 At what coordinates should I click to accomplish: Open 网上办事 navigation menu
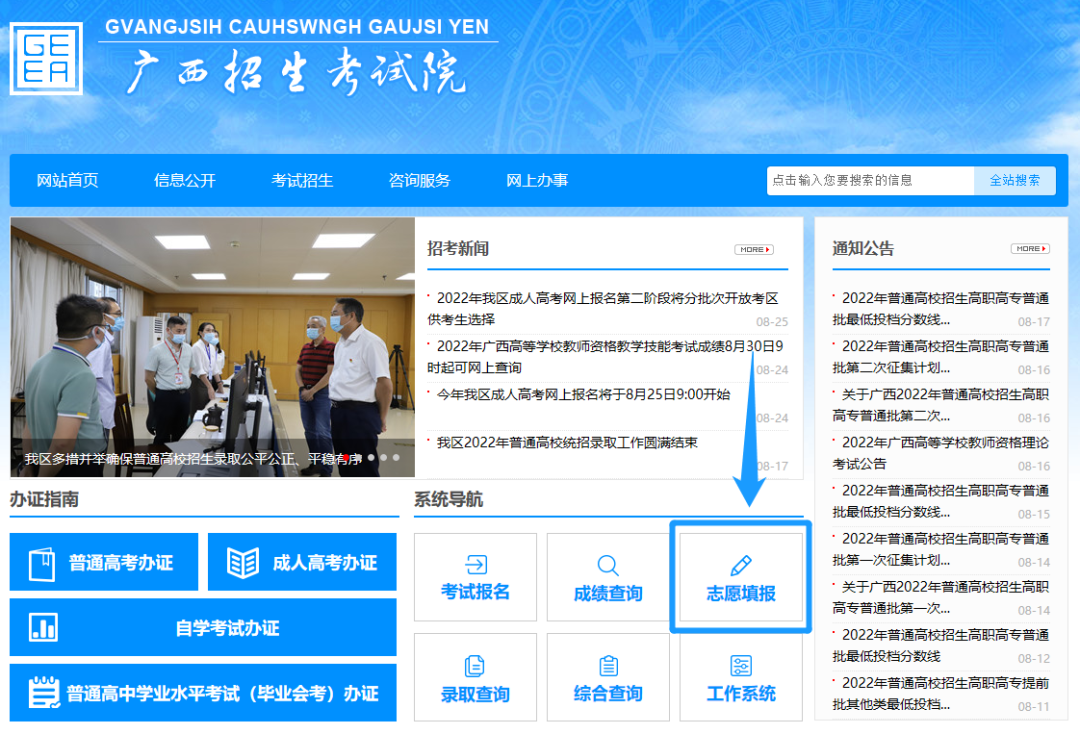pos(537,181)
